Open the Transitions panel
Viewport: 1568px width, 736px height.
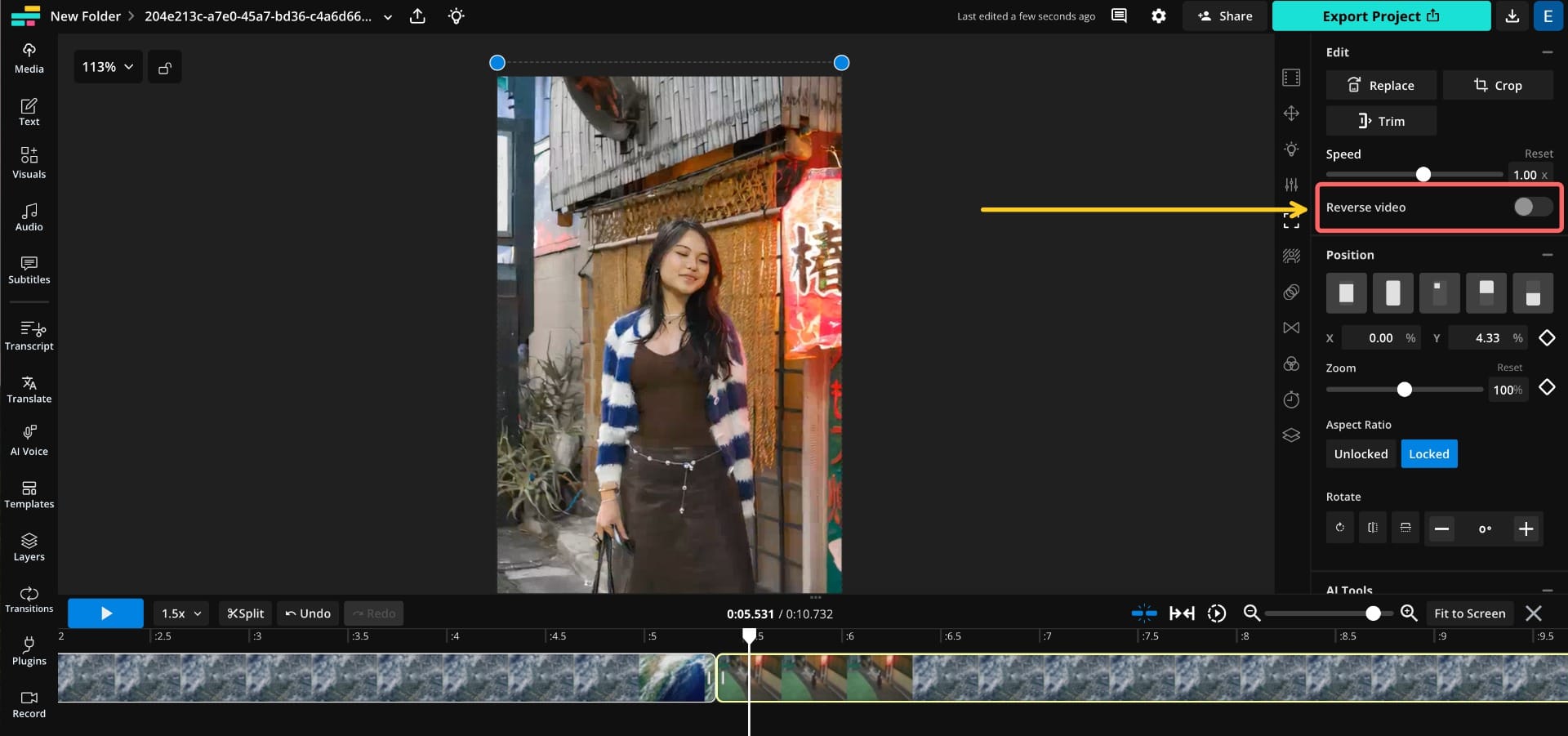click(x=29, y=599)
